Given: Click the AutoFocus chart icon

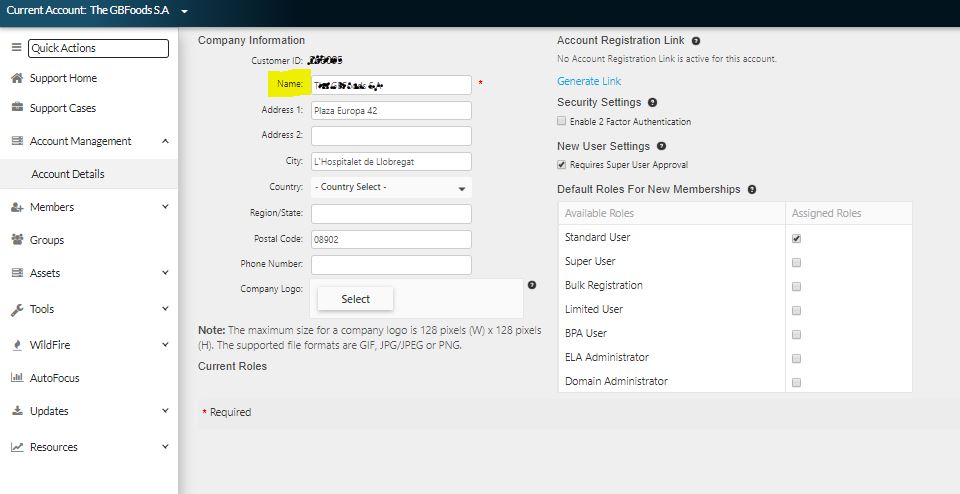Looking at the screenshot, I should click(x=17, y=378).
